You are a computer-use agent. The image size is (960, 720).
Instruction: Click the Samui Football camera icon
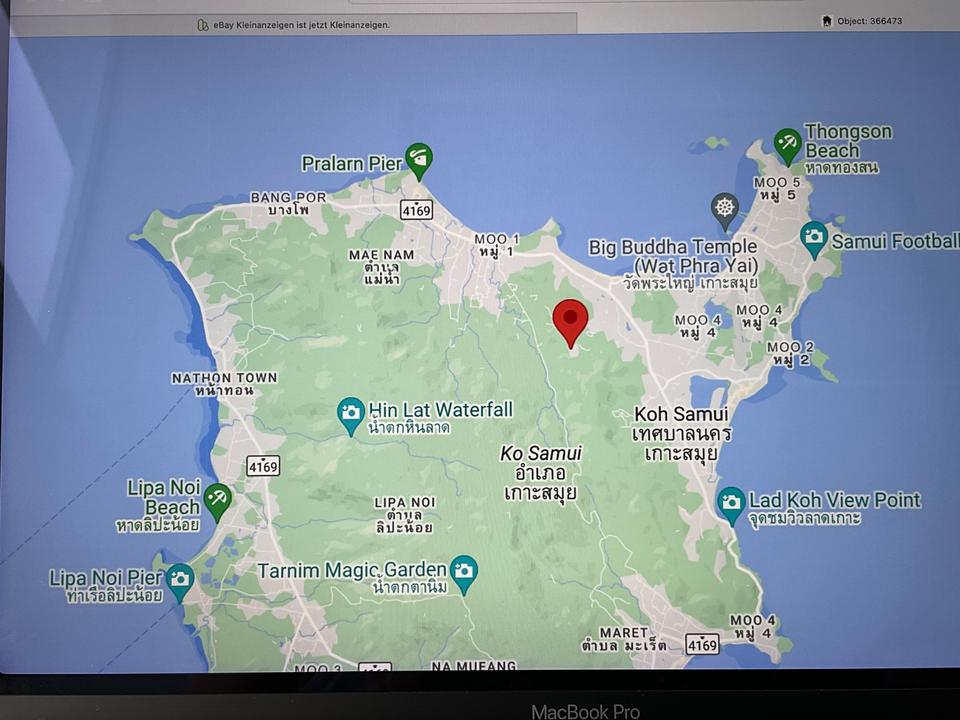[814, 237]
